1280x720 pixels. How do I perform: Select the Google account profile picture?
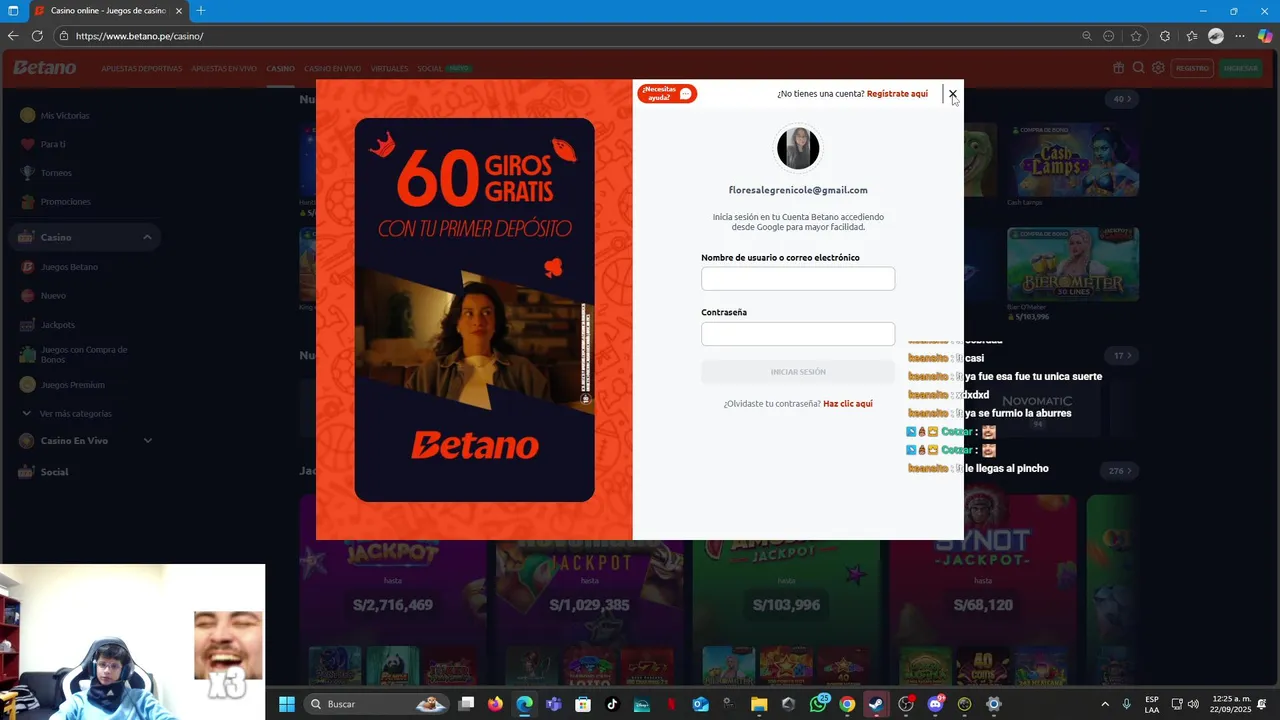tap(798, 149)
